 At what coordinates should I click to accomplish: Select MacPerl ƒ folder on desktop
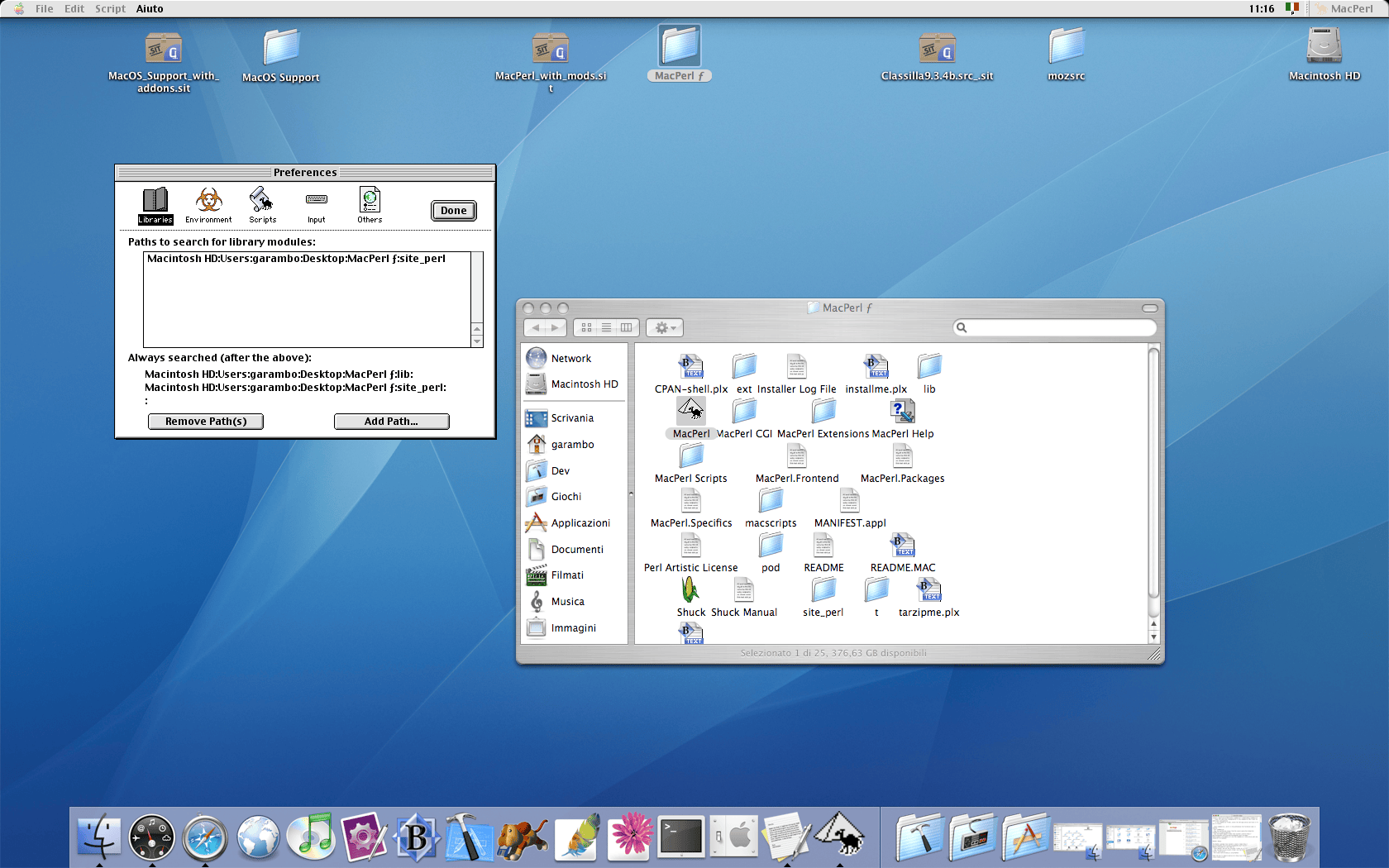(680, 45)
